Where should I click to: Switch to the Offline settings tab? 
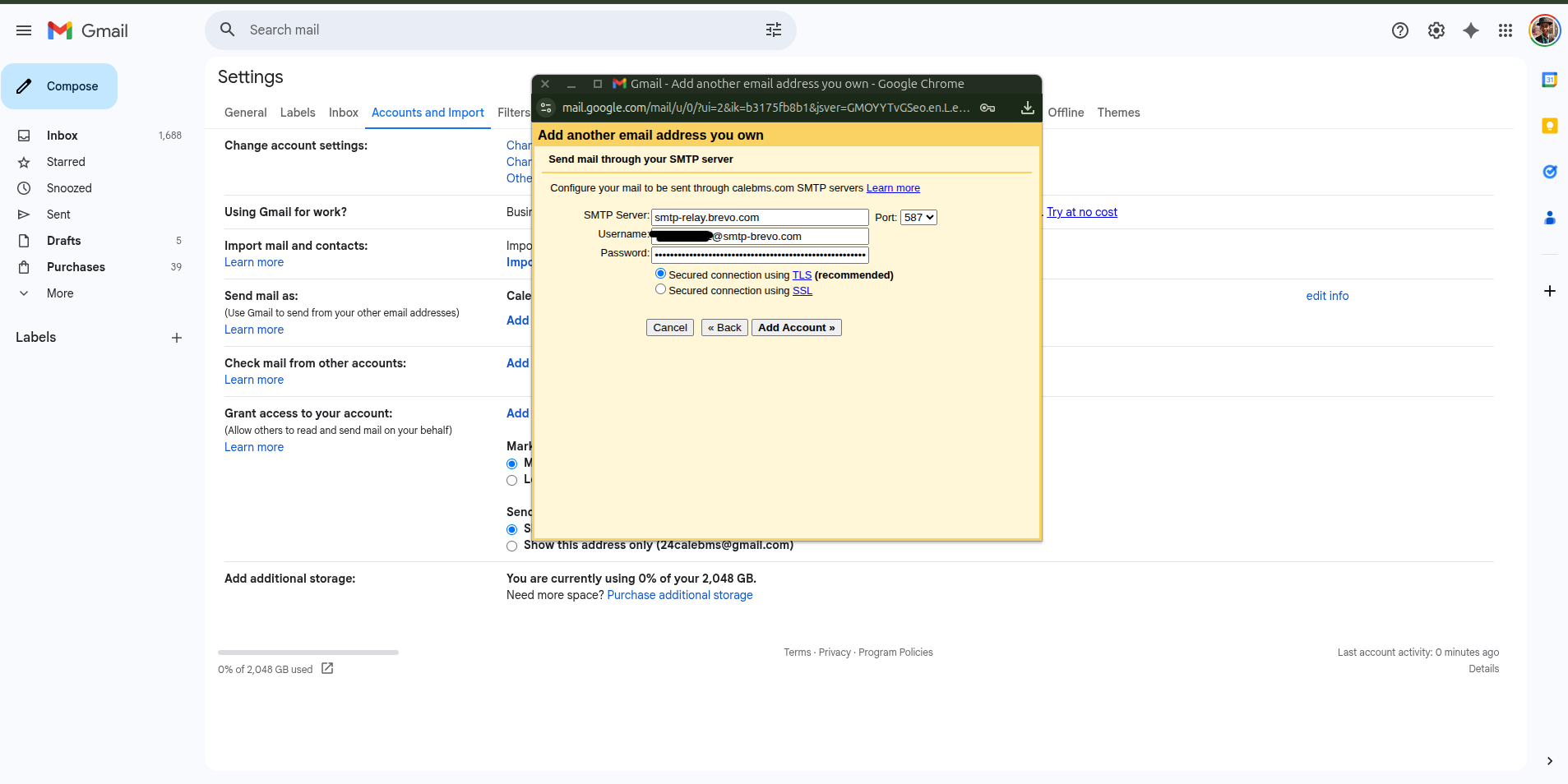[x=1066, y=113]
